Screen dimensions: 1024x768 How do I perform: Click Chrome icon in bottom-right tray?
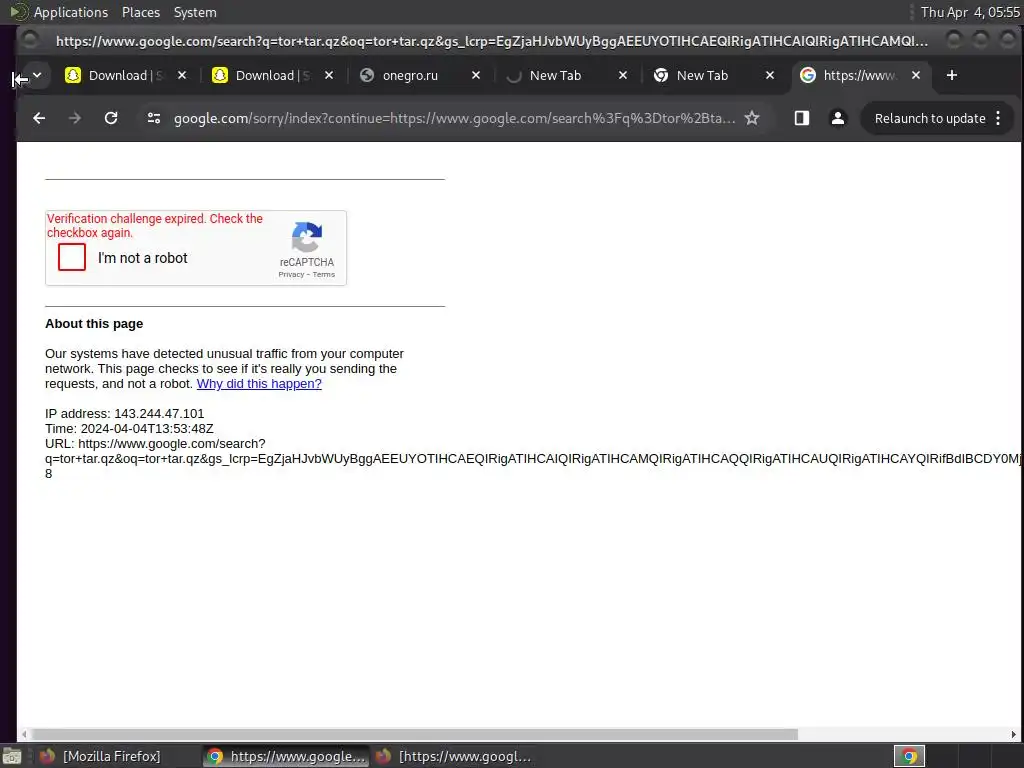[x=909, y=756]
